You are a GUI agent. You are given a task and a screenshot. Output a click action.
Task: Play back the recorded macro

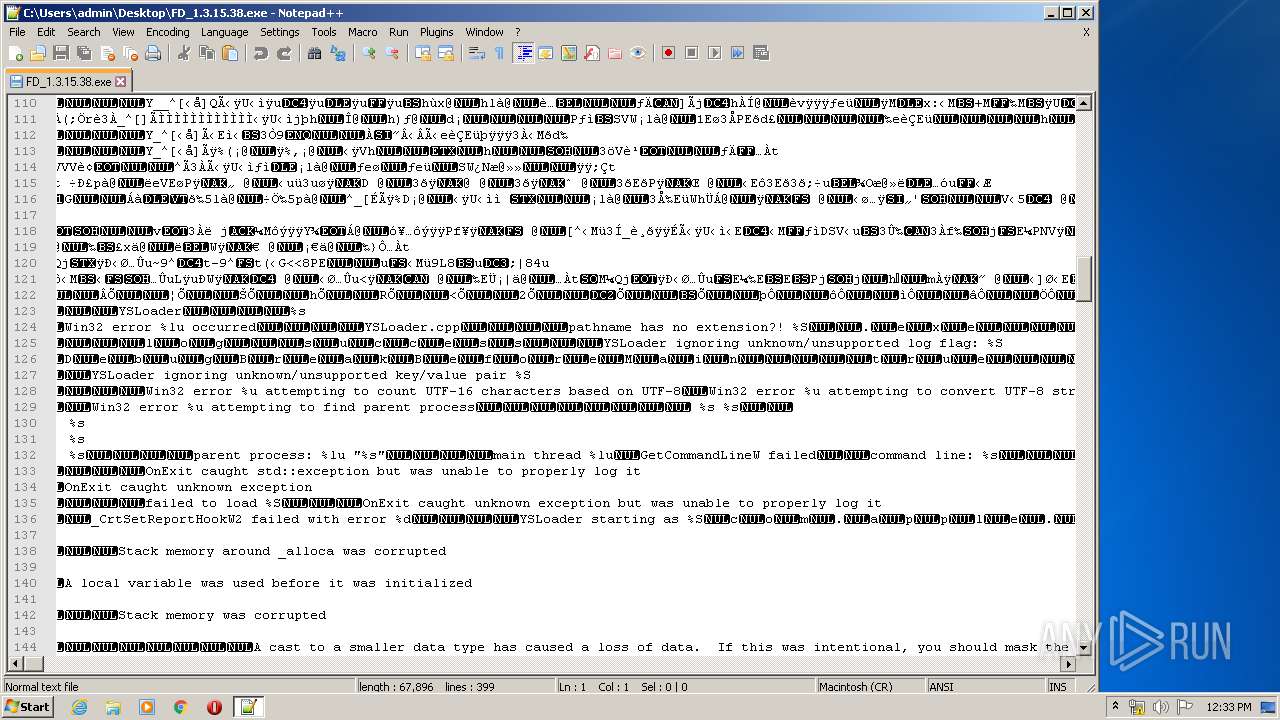pyautogui.click(x=714, y=53)
